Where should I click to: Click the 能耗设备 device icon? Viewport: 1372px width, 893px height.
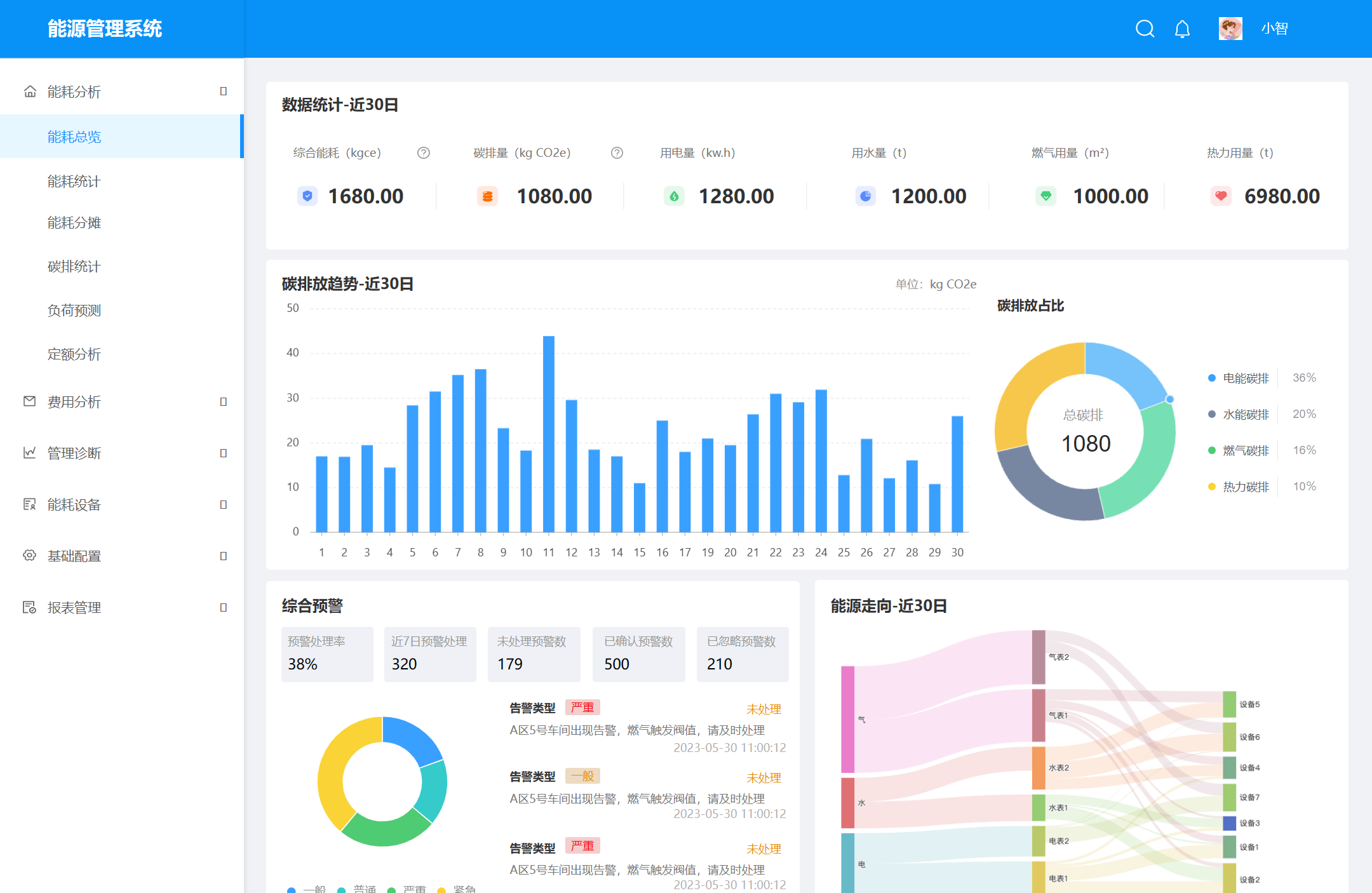point(30,504)
